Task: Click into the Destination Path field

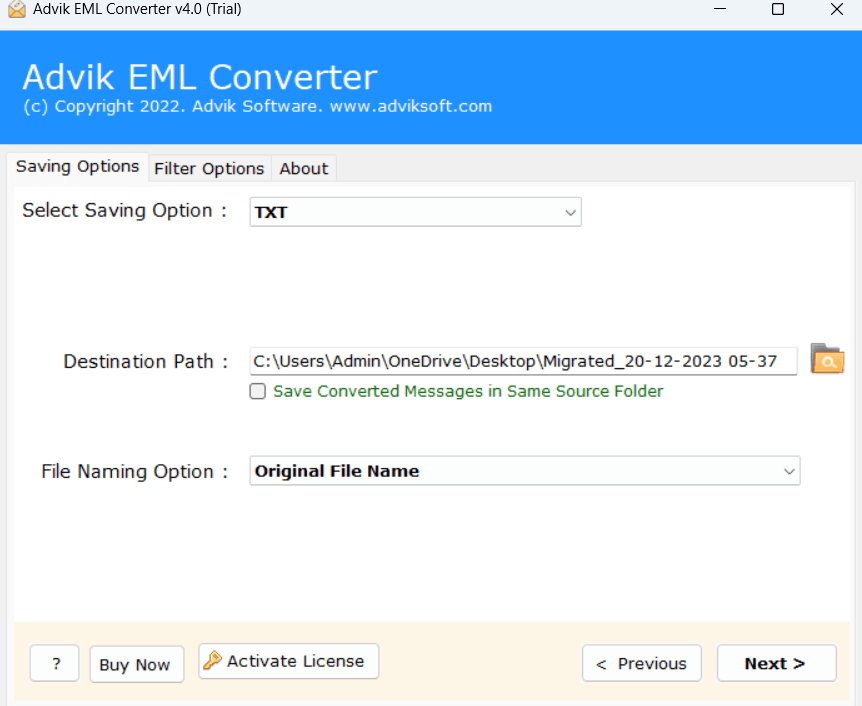Action: [x=523, y=361]
